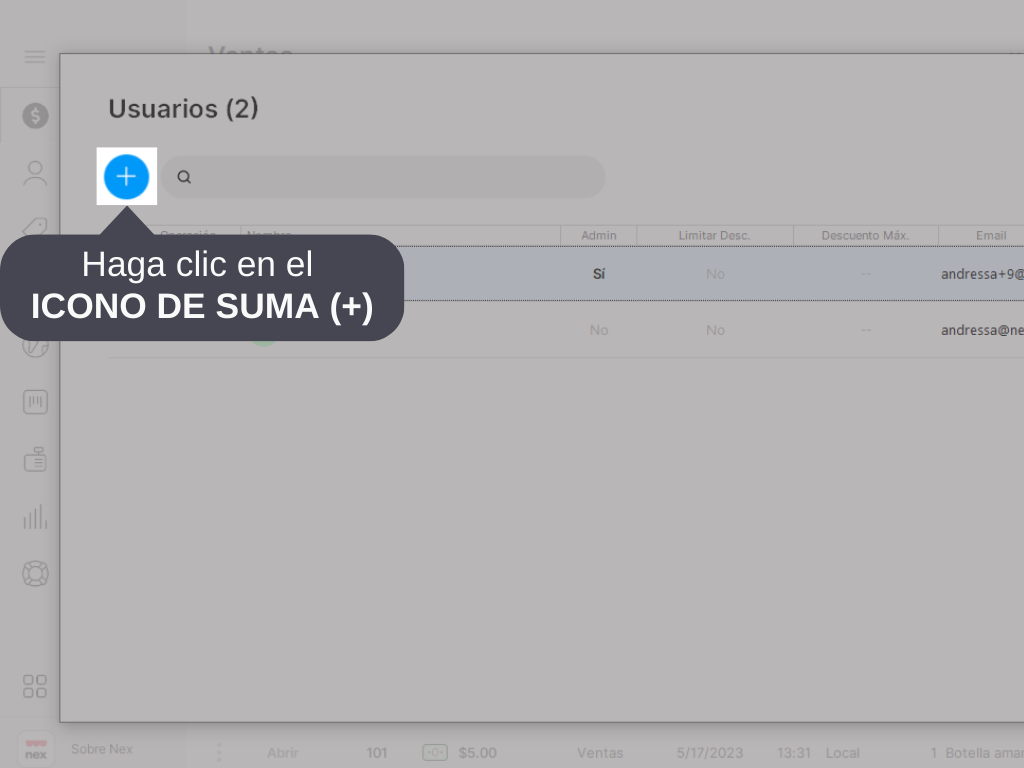Open the lifebuoy support icon
Viewport: 1024px width, 768px height.
pyautogui.click(x=35, y=574)
